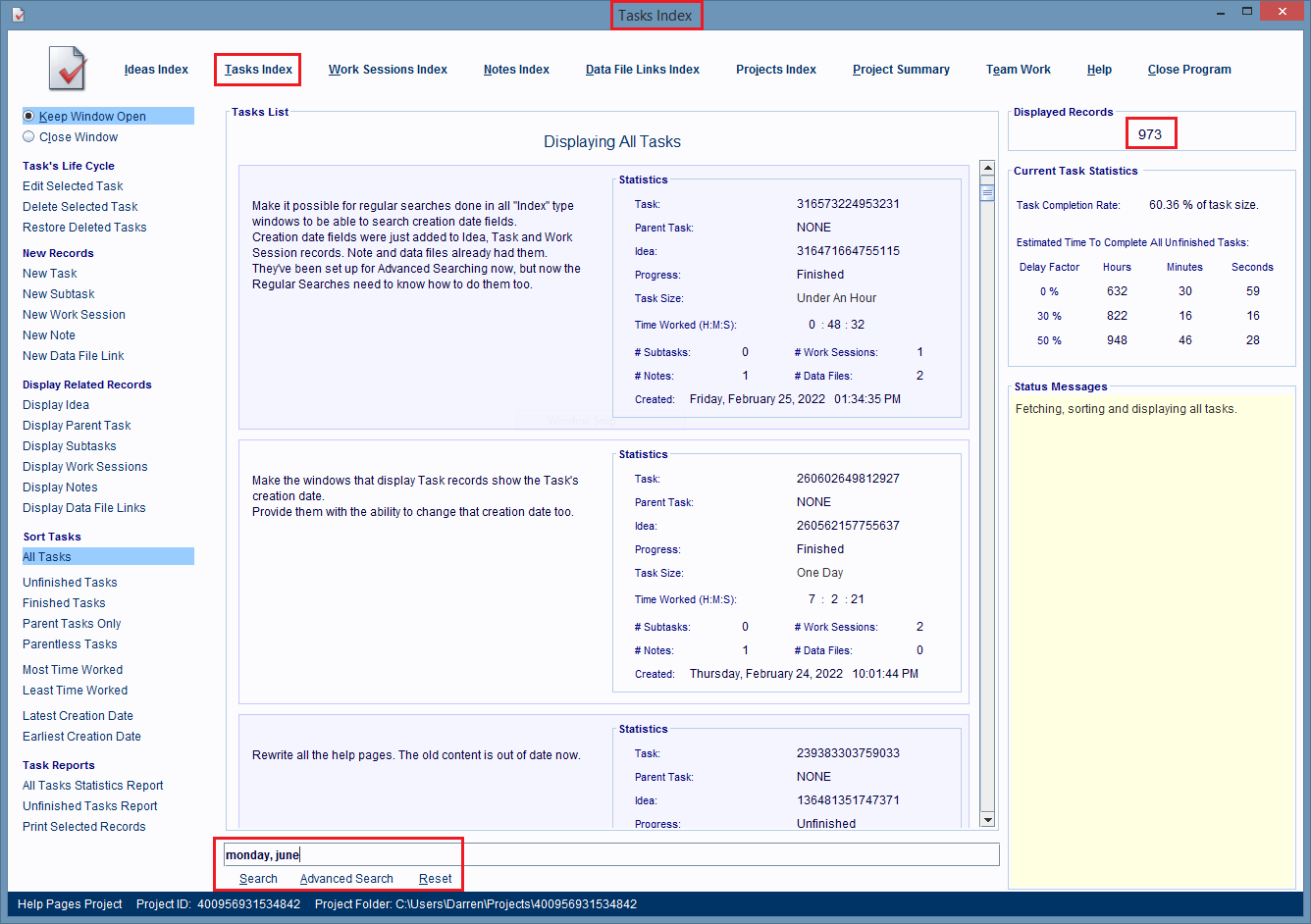
Task: Click the task completion rate 60.36 % value
Action: (x=1204, y=205)
